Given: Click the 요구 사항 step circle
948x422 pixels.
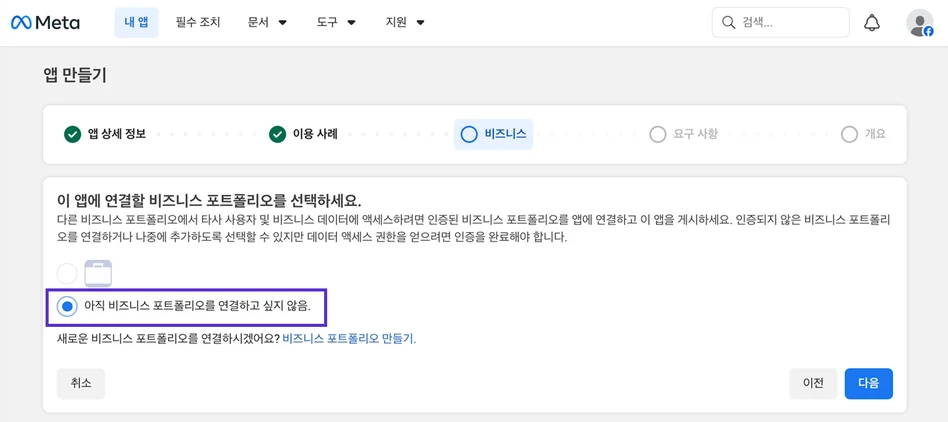Looking at the screenshot, I should coord(657,134).
